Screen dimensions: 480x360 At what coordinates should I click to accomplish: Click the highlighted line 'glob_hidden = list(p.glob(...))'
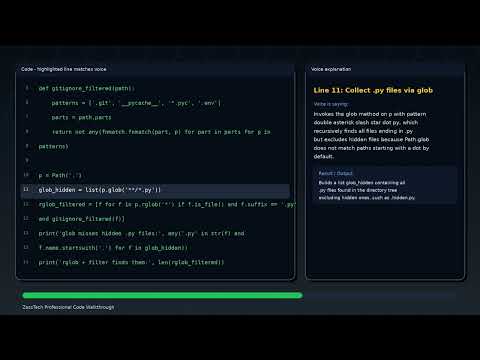tap(155, 190)
